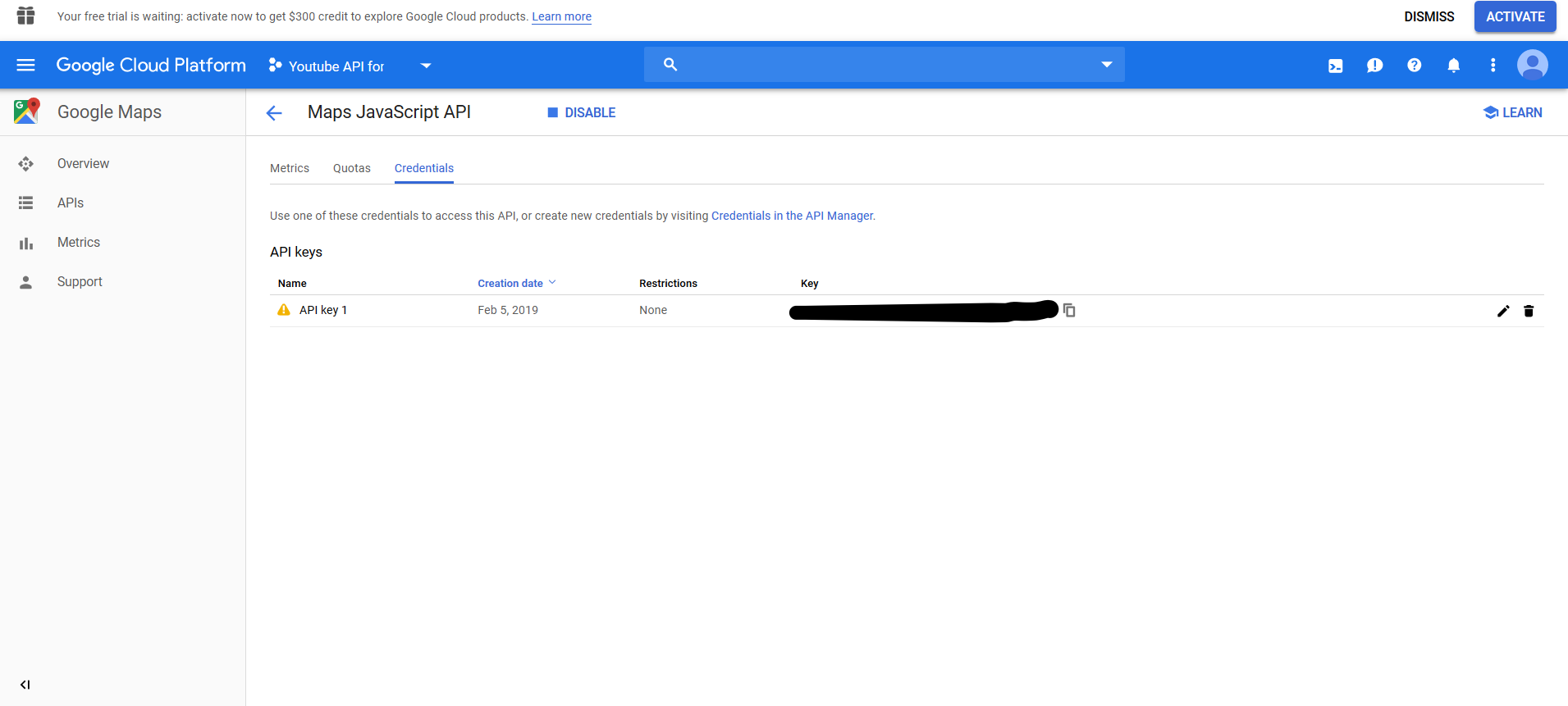The height and width of the screenshot is (706, 1568).
Task: Switch to the Metrics tab
Action: pos(290,168)
